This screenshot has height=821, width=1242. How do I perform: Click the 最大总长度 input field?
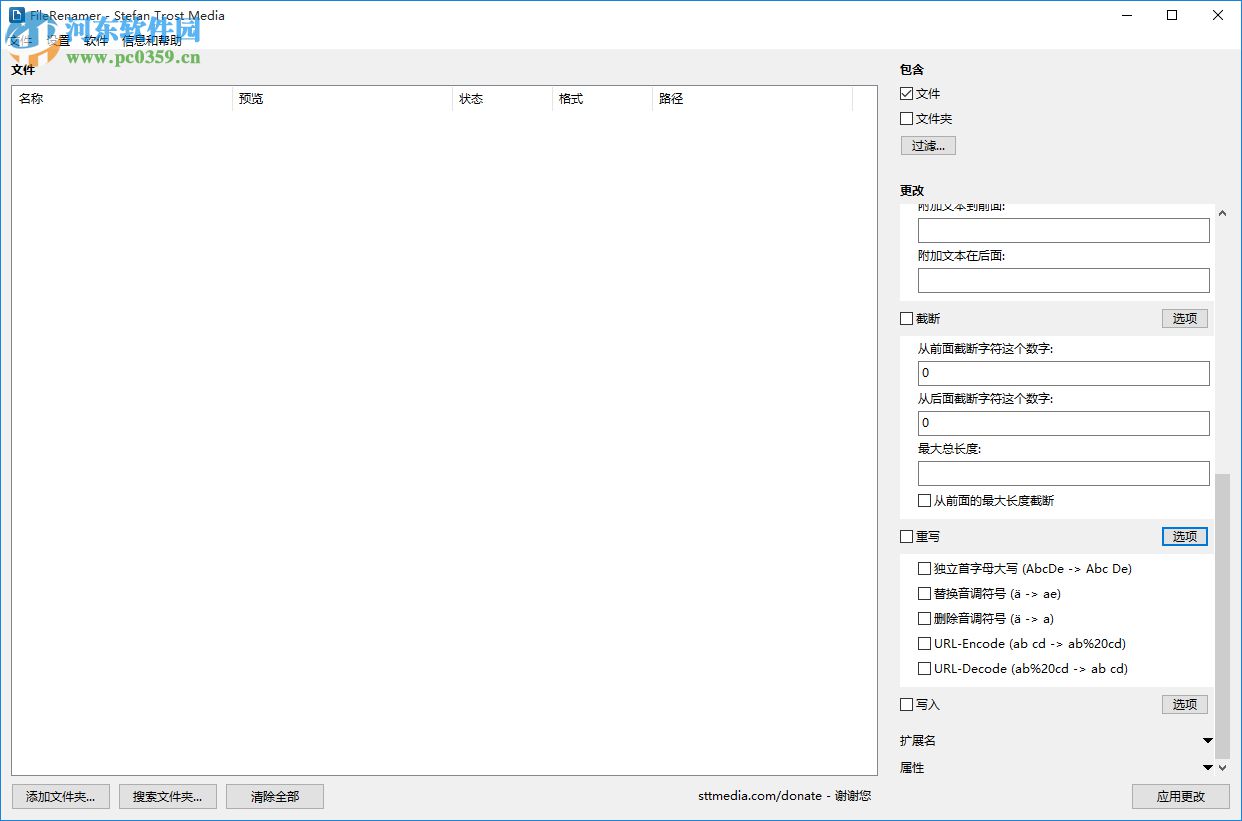(x=1063, y=473)
